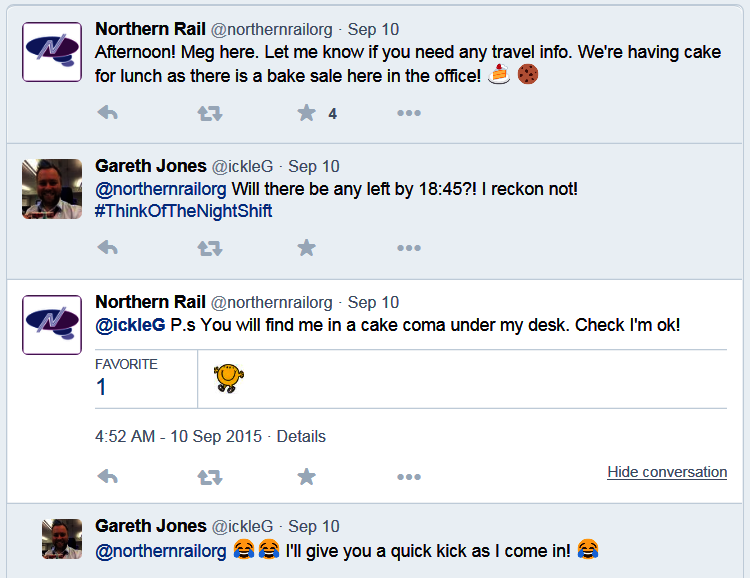Open Northern Rail logo avatar on first tweet
Screen dimensions: 750x578
click(52, 52)
